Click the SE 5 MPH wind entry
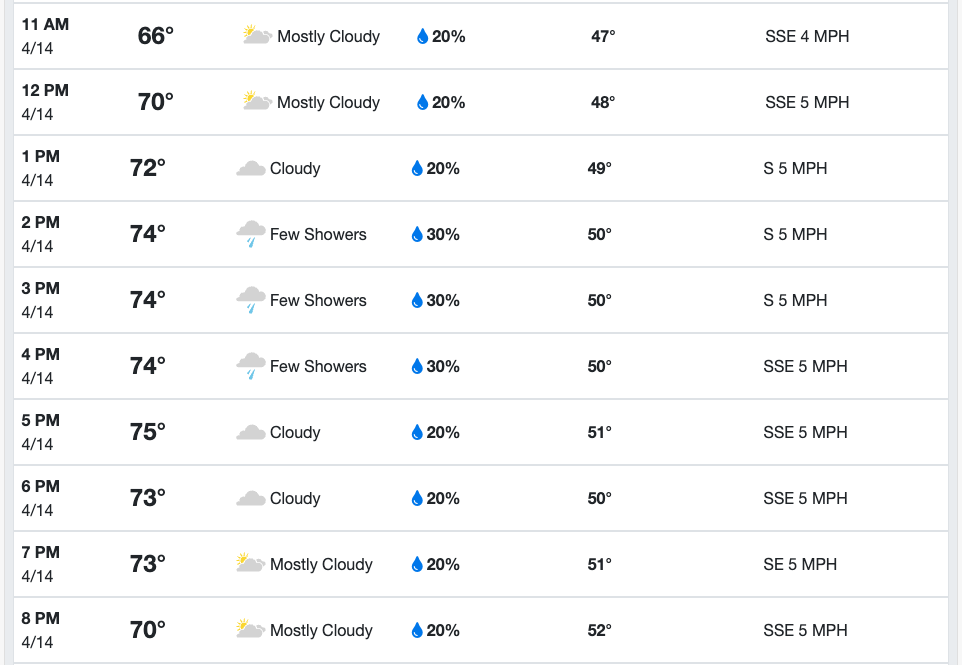Screen dimensions: 962x665 pos(800,564)
